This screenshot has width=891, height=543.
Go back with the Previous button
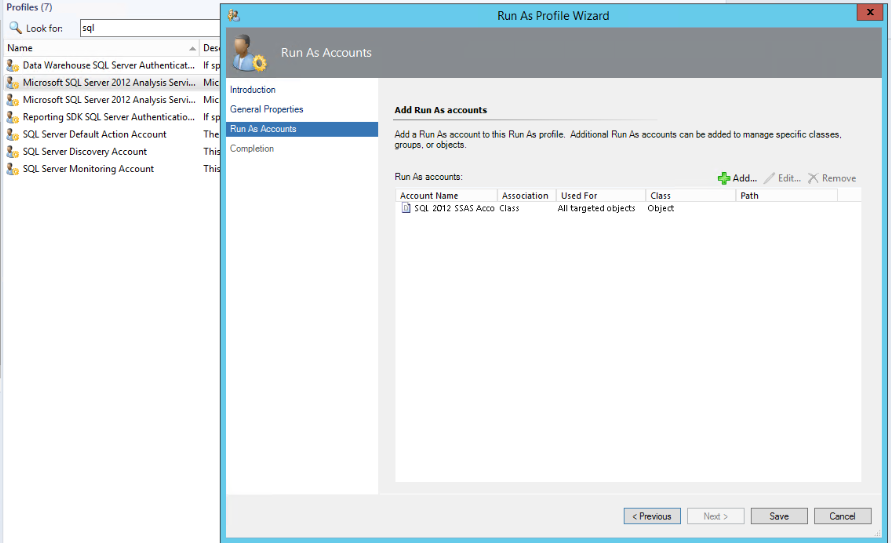(x=652, y=516)
